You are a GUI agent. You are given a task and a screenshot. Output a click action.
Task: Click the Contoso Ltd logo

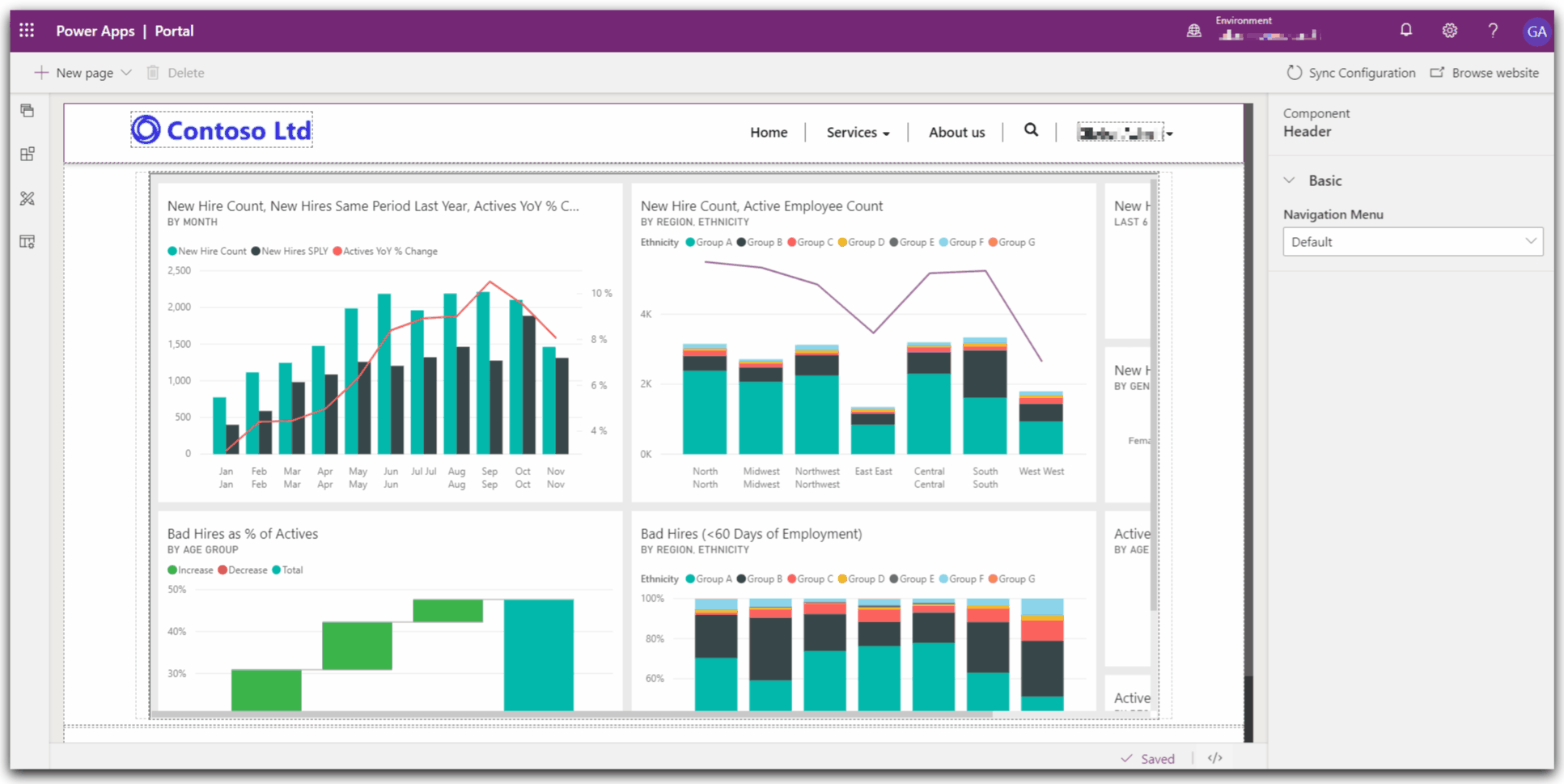(222, 130)
